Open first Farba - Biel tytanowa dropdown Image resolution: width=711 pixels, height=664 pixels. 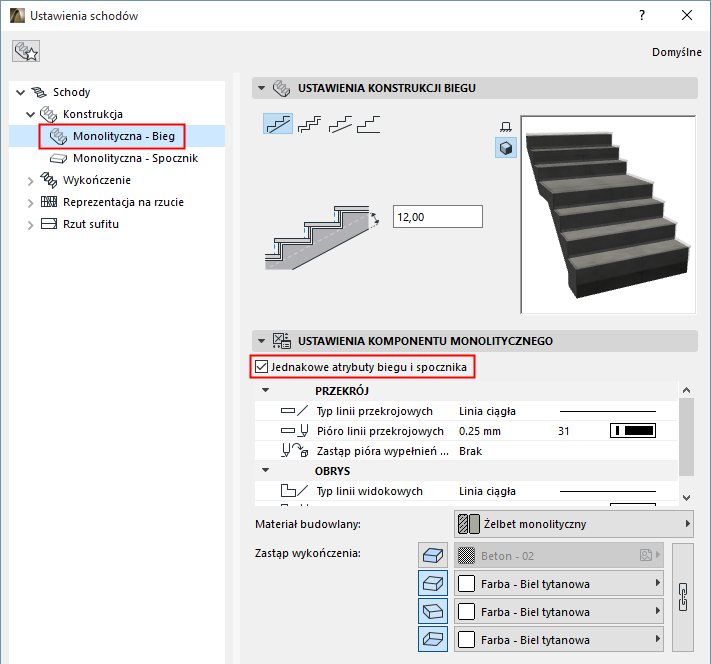(559, 583)
